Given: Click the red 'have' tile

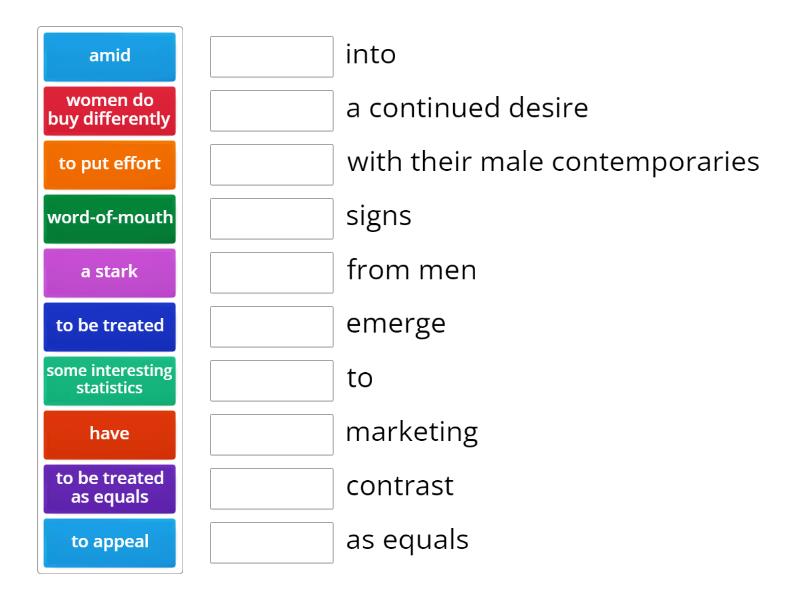Looking at the screenshot, I should coord(110,434).
